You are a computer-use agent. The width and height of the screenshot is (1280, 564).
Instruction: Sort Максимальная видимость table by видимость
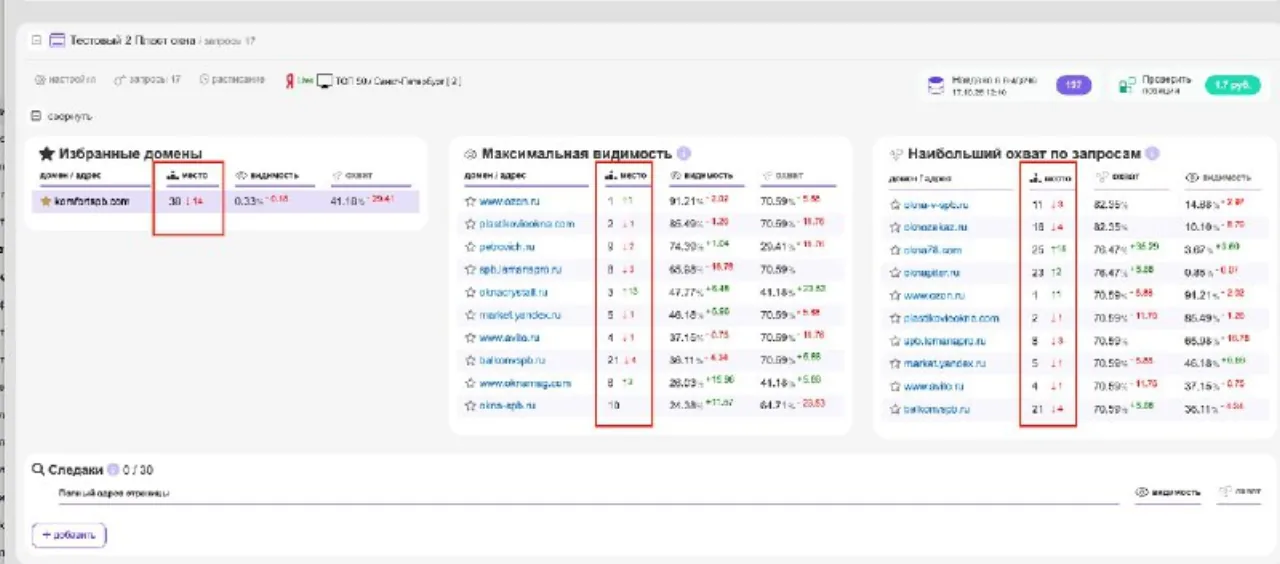click(701, 175)
